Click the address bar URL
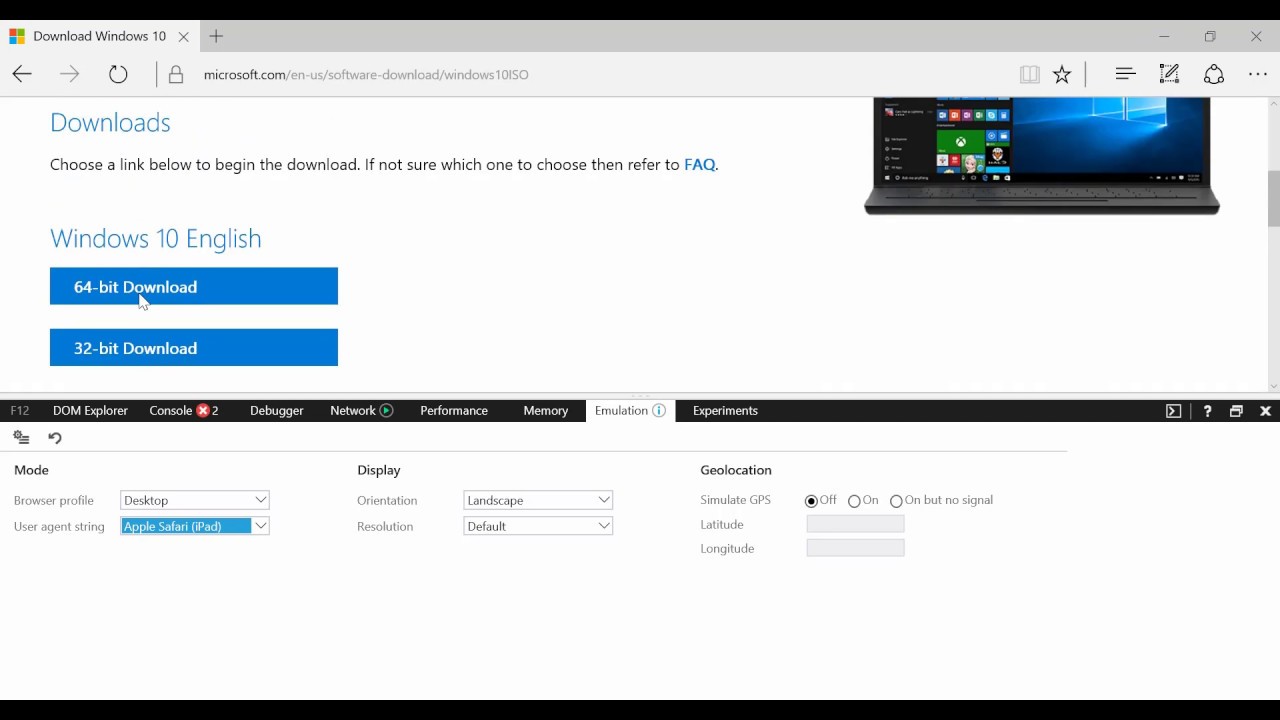Image resolution: width=1280 pixels, height=720 pixels. [x=366, y=75]
